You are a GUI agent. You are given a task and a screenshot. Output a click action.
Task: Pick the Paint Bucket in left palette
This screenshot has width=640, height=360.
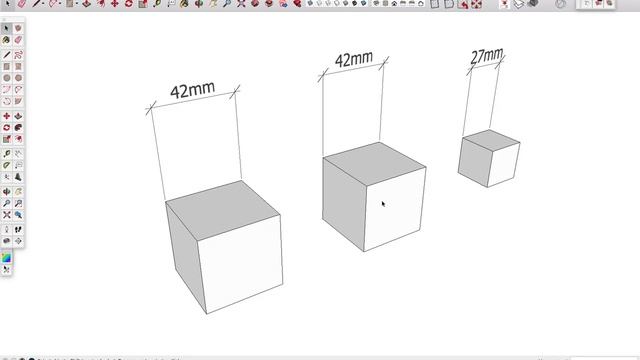click(6, 40)
